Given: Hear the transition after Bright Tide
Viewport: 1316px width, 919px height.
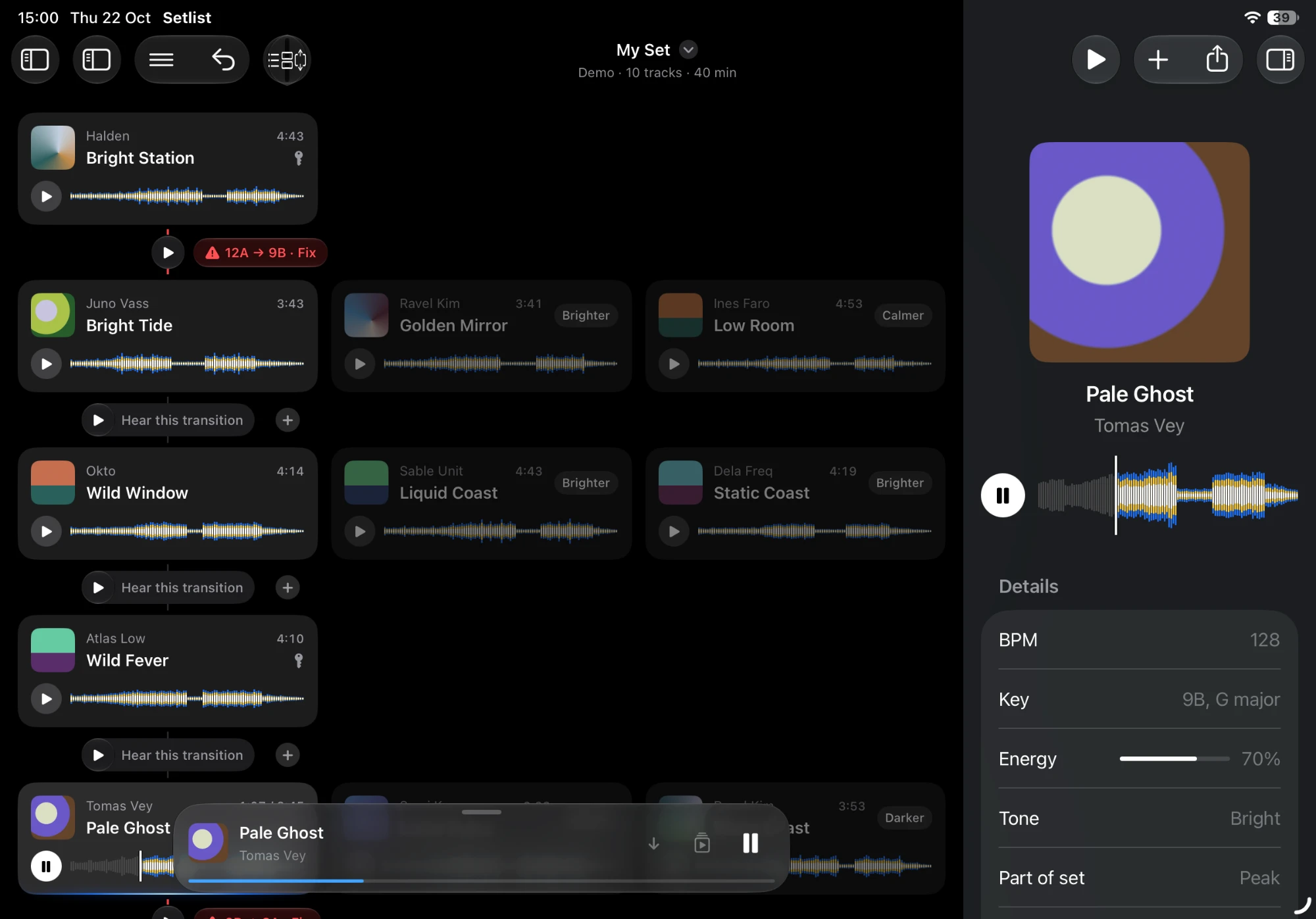Looking at the screenshot, I should (168, 420).
